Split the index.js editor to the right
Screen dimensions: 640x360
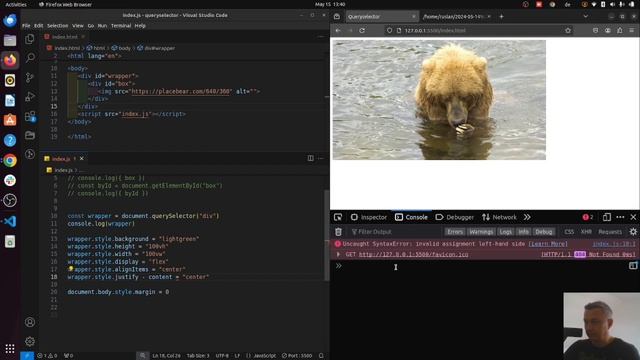click(311, 158)
